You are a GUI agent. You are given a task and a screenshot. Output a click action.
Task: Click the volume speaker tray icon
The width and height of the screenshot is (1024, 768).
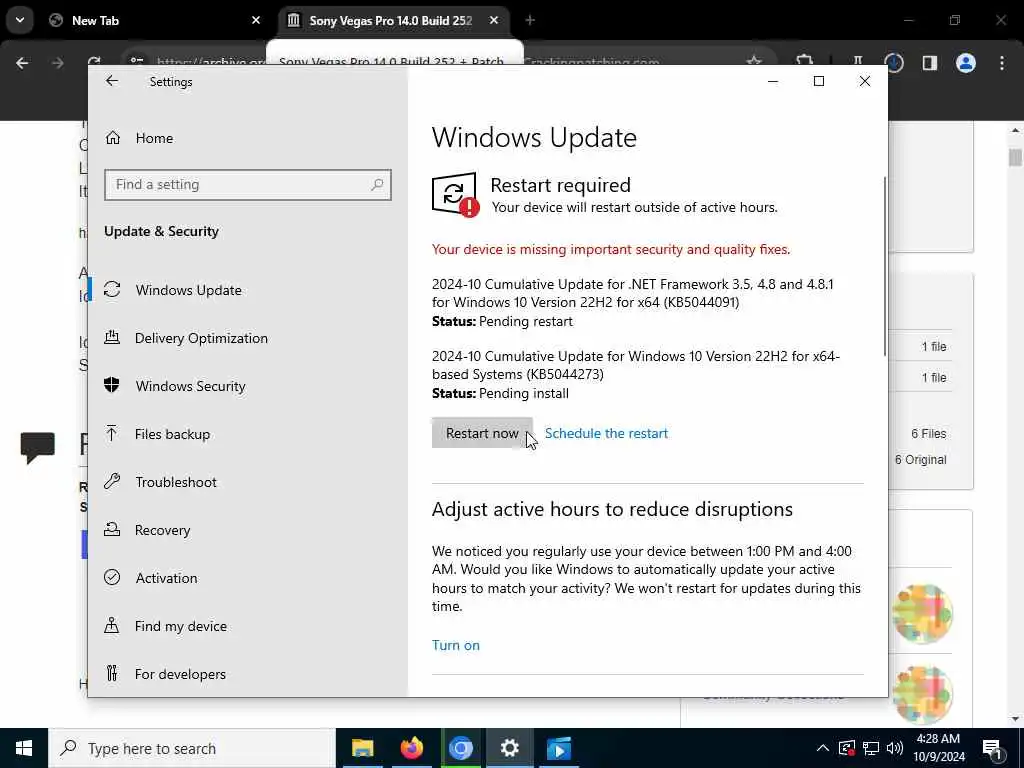tap(895, 748)
